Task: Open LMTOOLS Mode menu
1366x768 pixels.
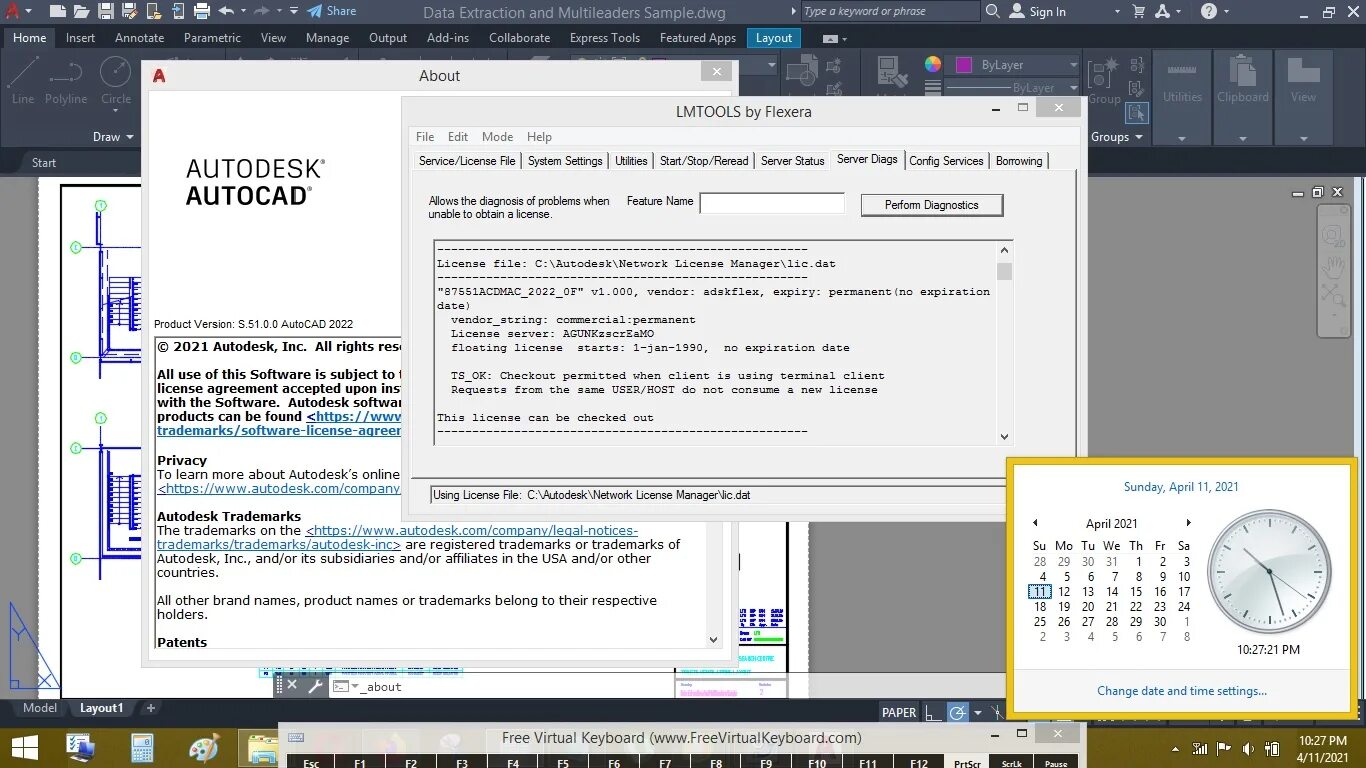Action: click(x=497, y=137)
